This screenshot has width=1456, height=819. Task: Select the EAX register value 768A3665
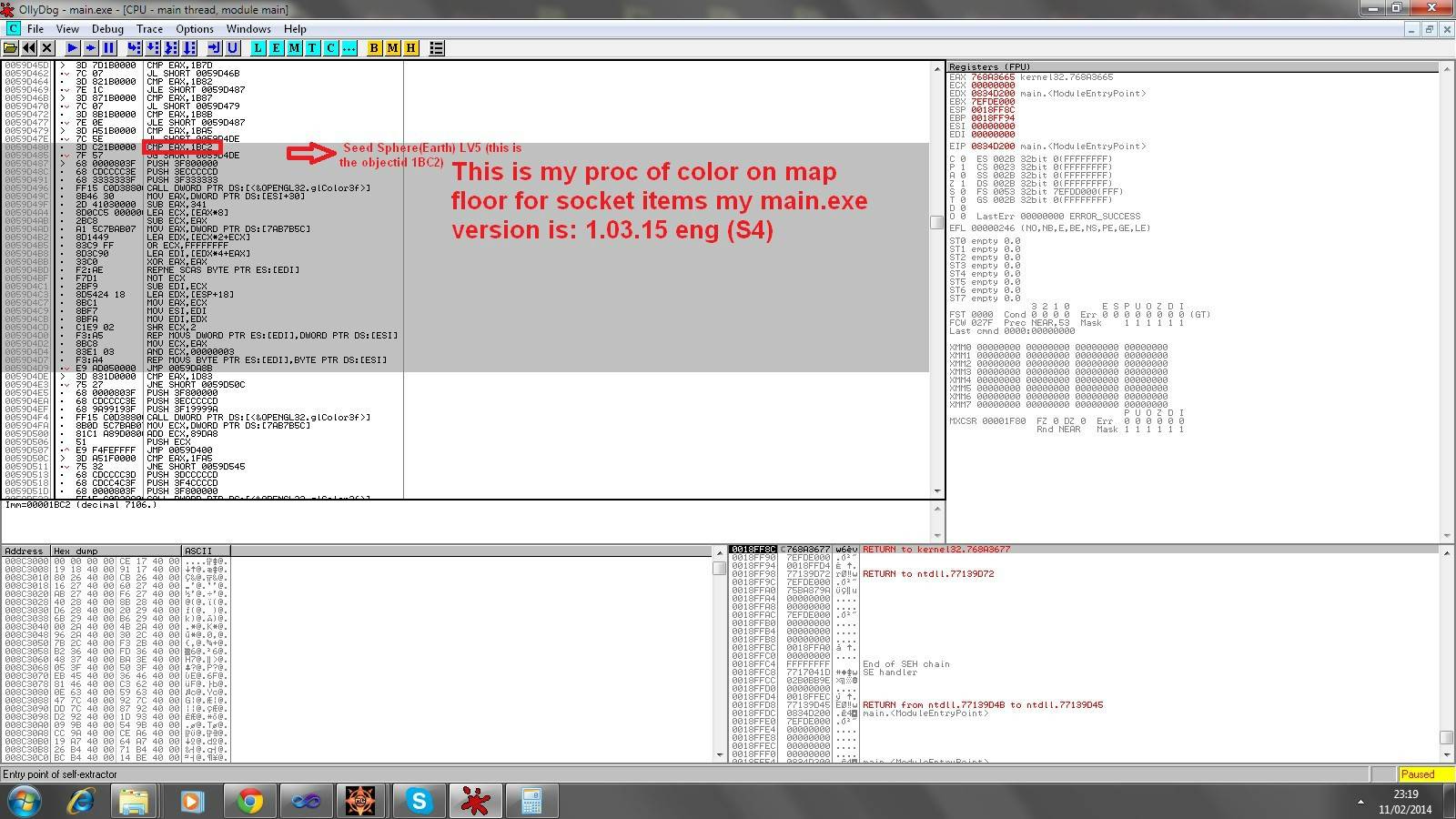click(x=993, y=77)
